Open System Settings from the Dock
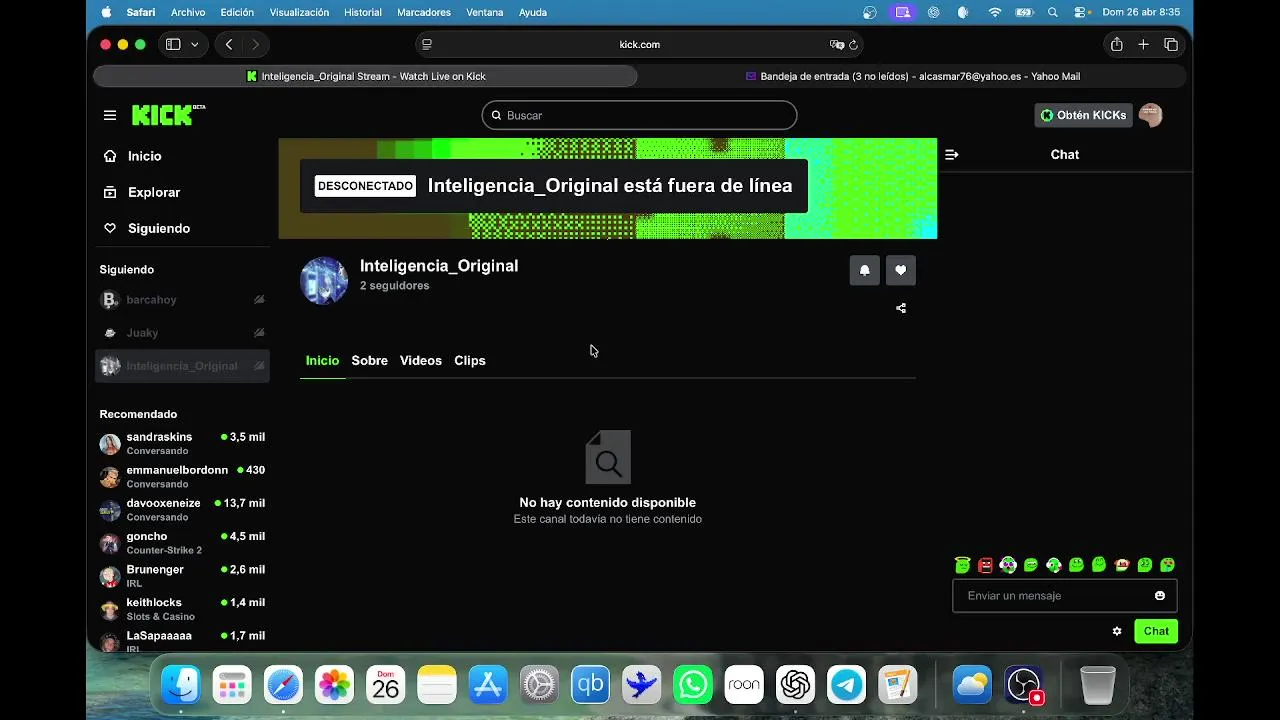The width and height of the screenshot is (1280, 720). pyautogui.click(x=539, y=685)
